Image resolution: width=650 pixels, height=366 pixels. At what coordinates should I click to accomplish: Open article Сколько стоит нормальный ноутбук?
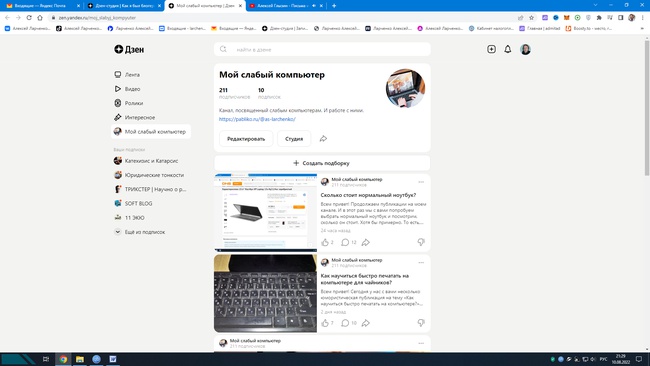368,195
